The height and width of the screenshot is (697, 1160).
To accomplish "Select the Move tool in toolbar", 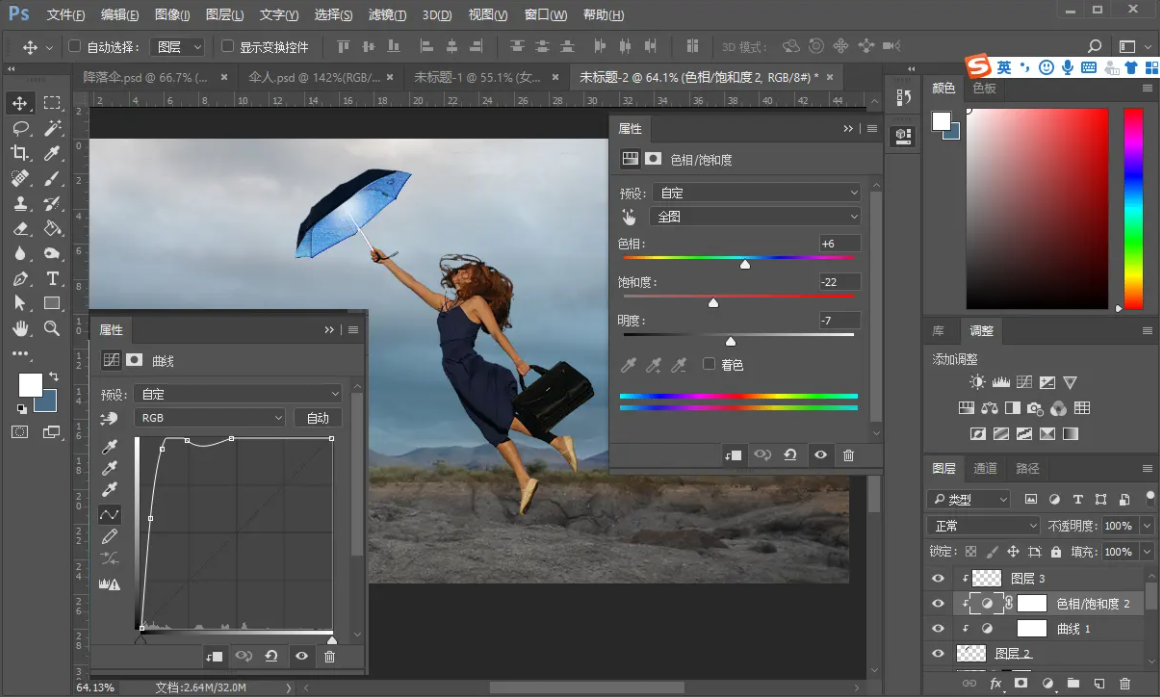I will click(x=20, y=103).
